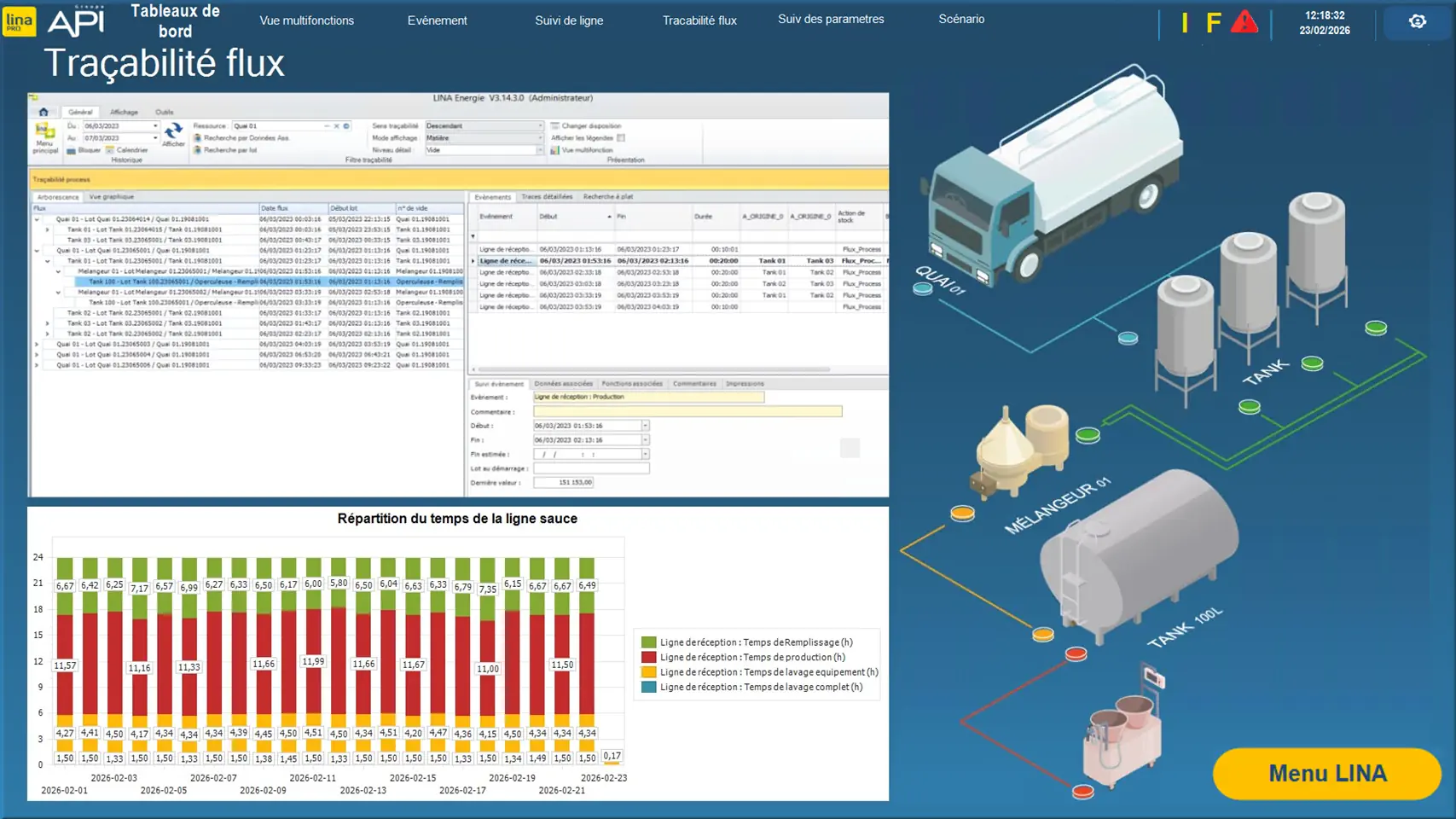This screenshot has width=1456, height=819.
Task: Click the Afficher refresh arrows icon
Action: point(173,131)
